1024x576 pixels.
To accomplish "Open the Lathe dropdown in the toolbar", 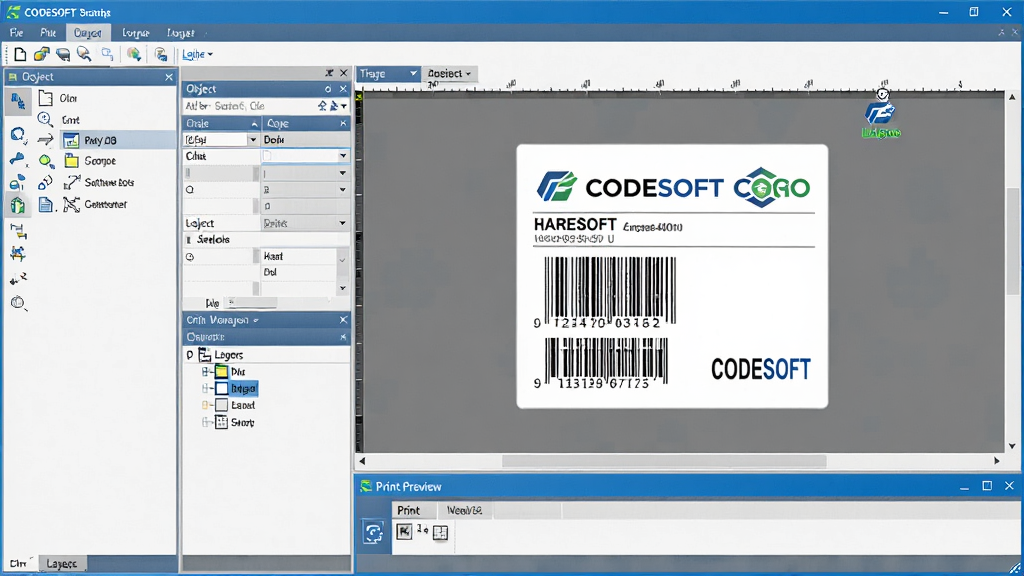I will [x=197, y=54].
